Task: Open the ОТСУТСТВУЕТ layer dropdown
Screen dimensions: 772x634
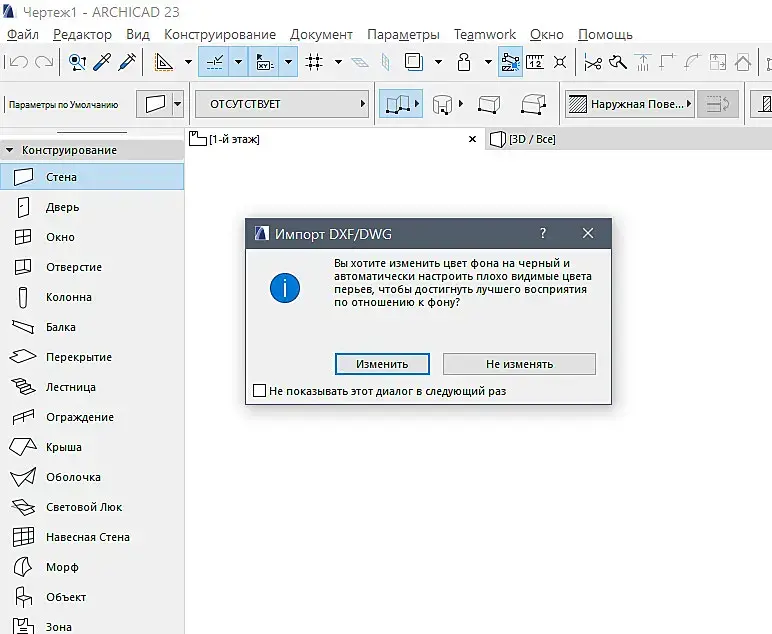Action: 282,104
